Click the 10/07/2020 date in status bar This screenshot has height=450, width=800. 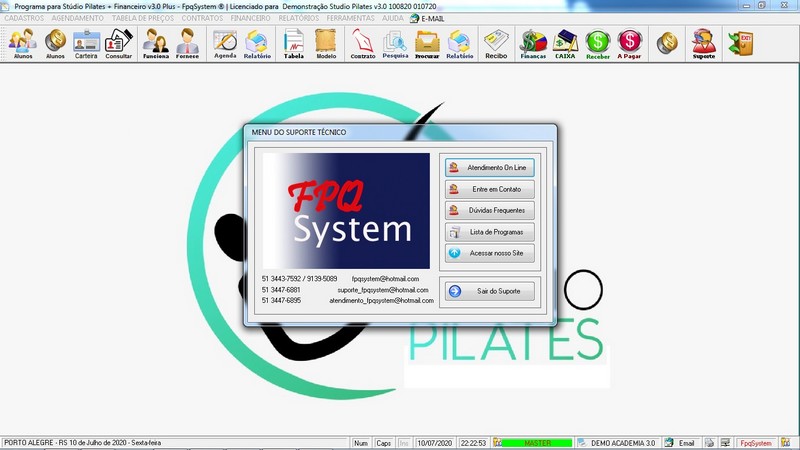(435, 443)
